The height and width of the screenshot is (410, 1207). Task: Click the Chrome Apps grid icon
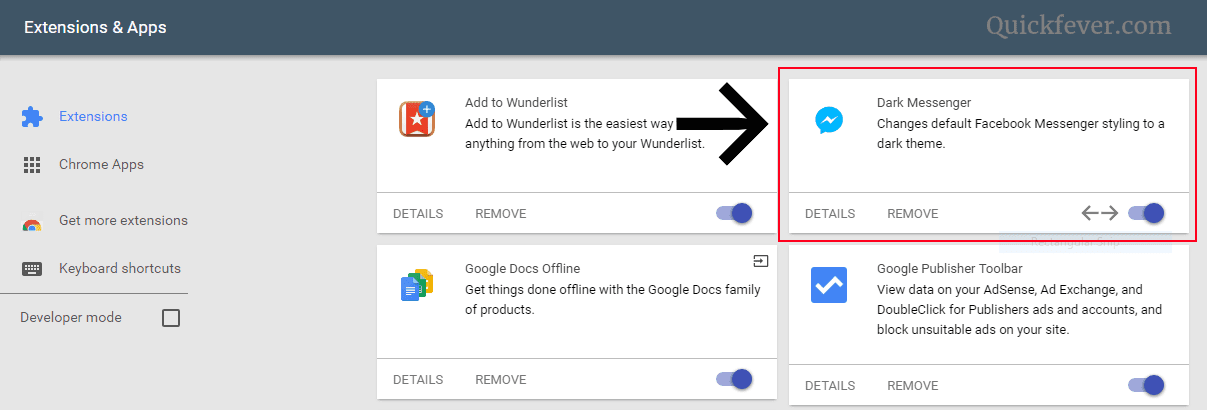[x=32, y=165]
